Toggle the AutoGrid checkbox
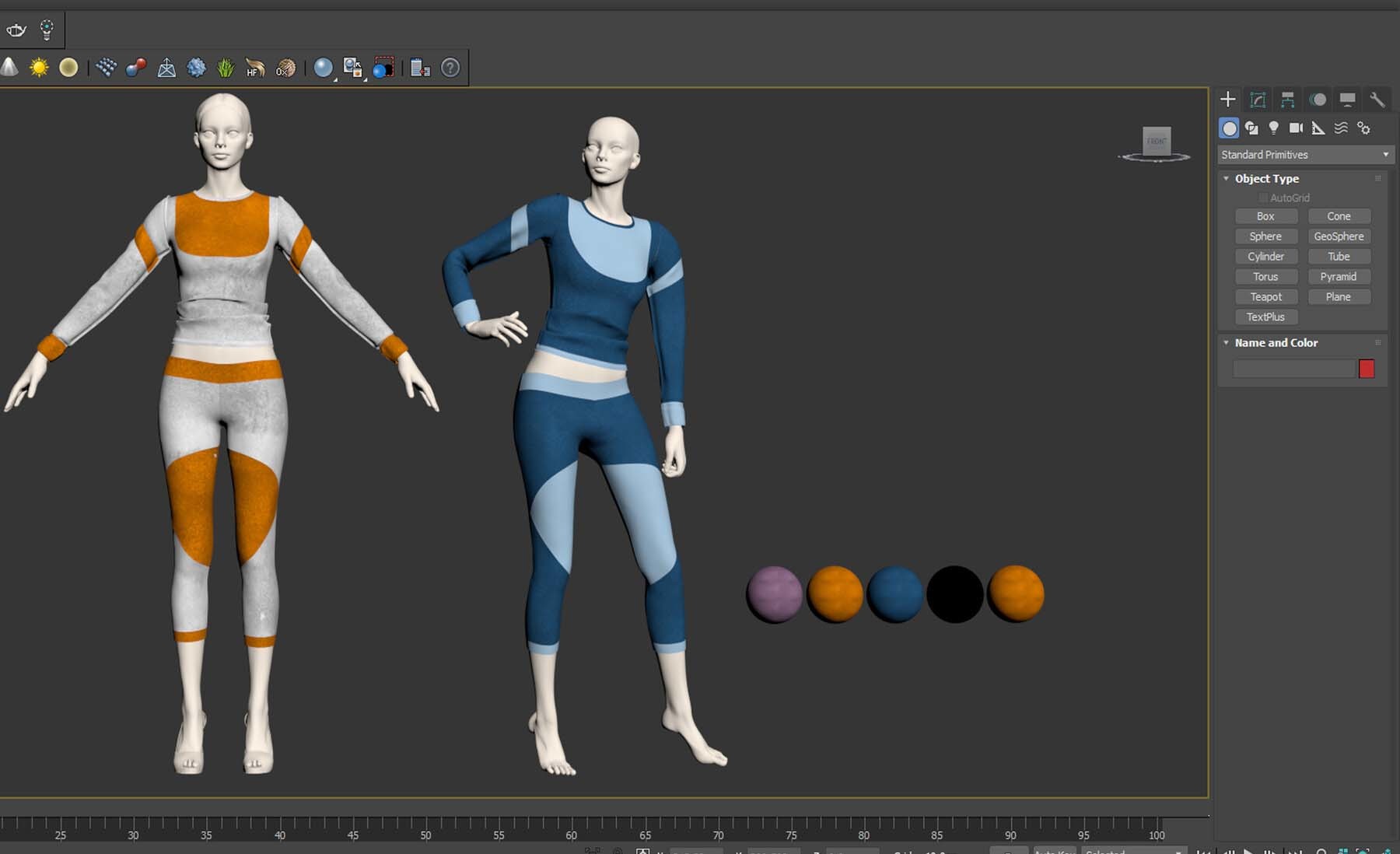 tap(1263, 198)
